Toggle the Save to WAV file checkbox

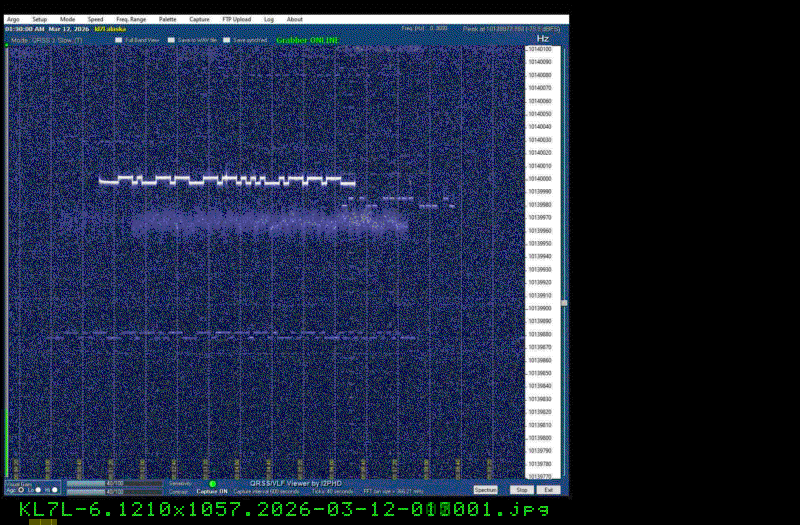(x=171, y=40)
